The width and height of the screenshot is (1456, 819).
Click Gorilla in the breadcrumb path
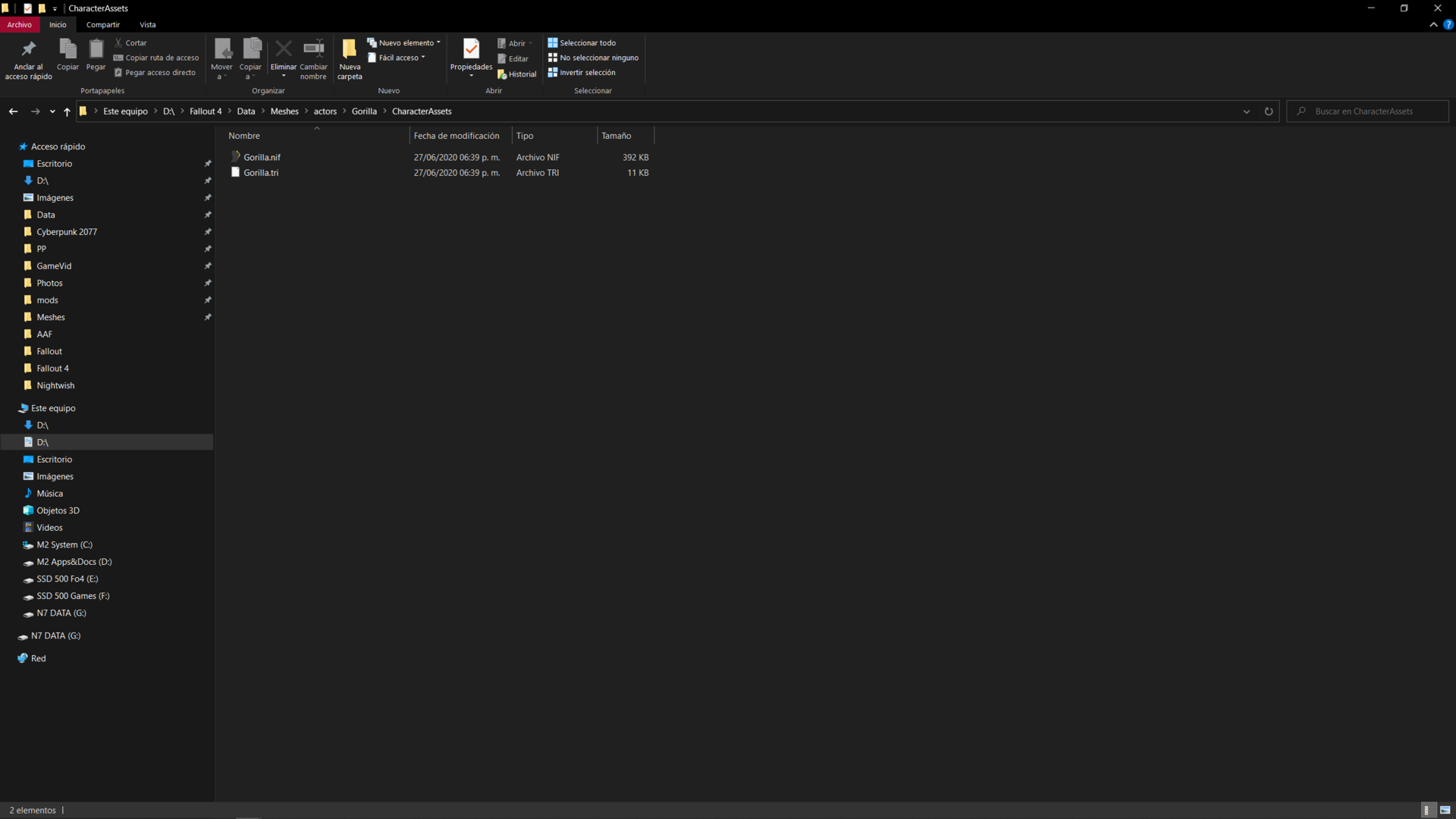(x=364, y=111)
